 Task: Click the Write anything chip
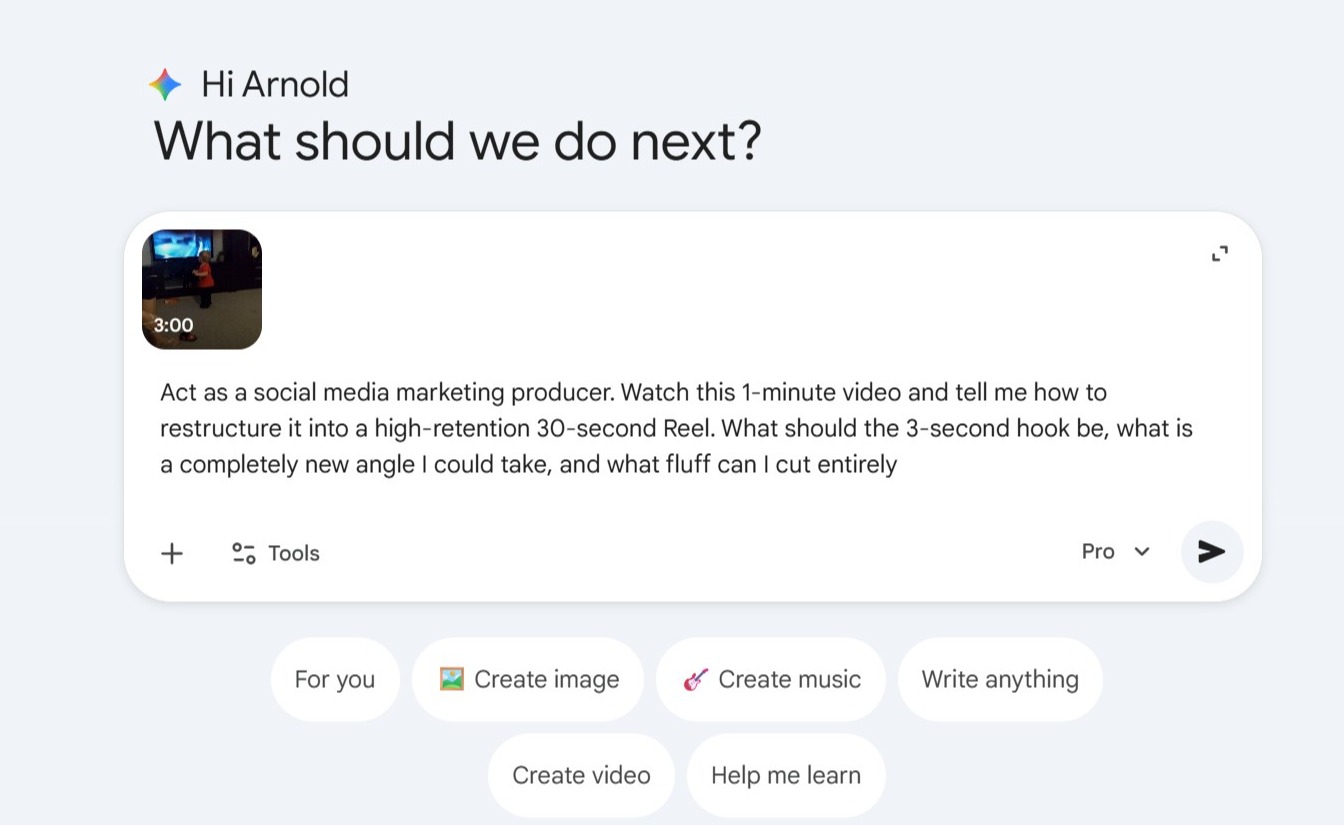pyautogui.click(x=1000, y=679)
